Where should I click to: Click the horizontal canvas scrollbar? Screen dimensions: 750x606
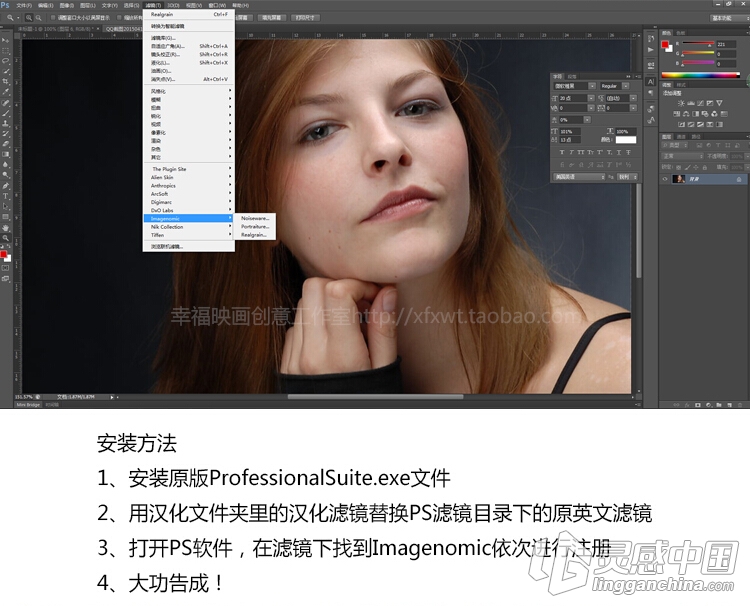(x=375, y=397)
